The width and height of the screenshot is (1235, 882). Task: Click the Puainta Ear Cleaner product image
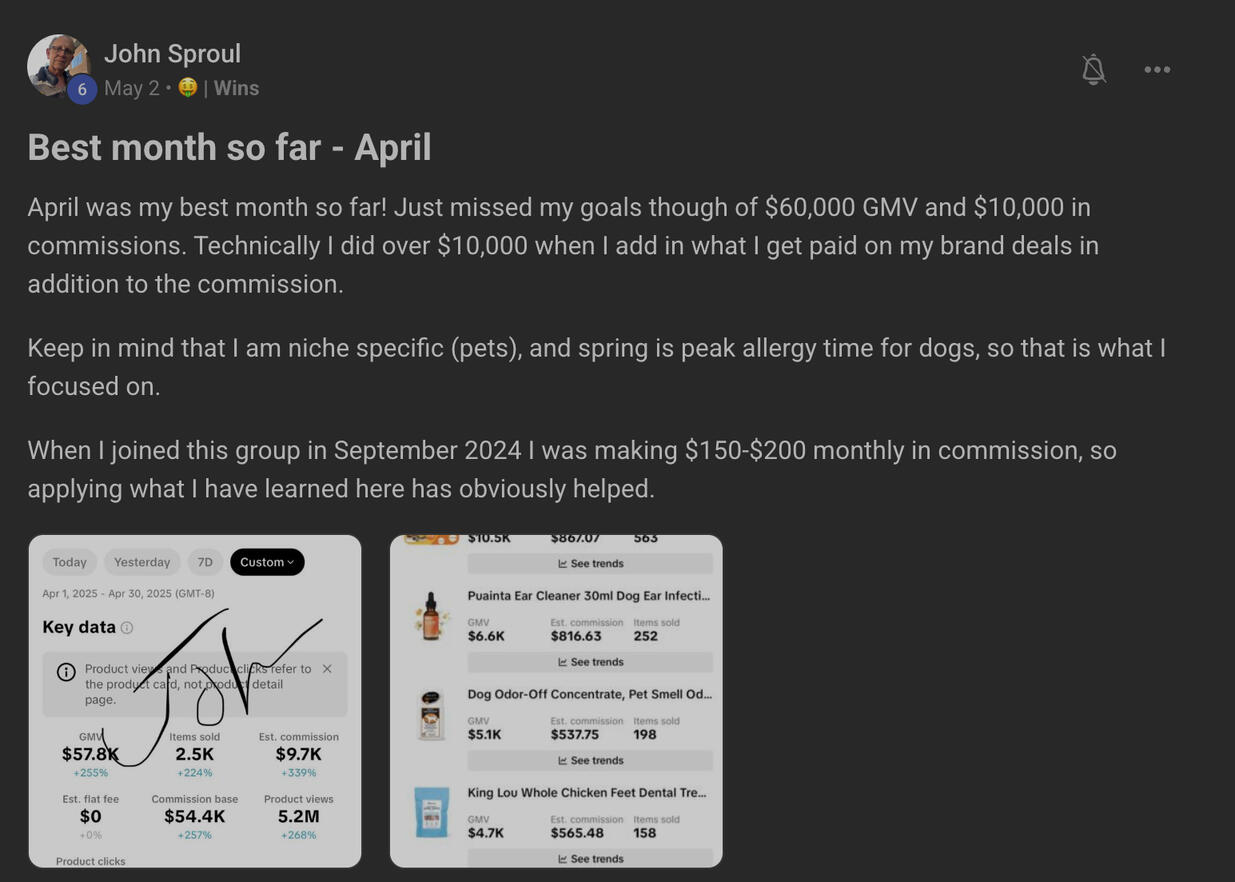click(431, 615)
